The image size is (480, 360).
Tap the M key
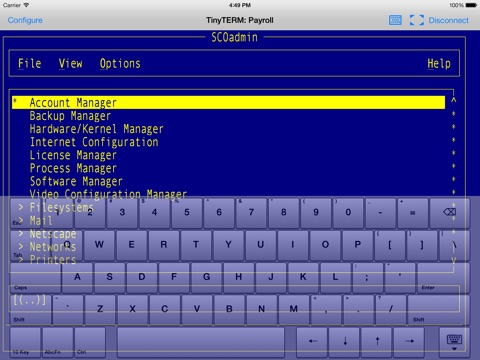(294, 309)
